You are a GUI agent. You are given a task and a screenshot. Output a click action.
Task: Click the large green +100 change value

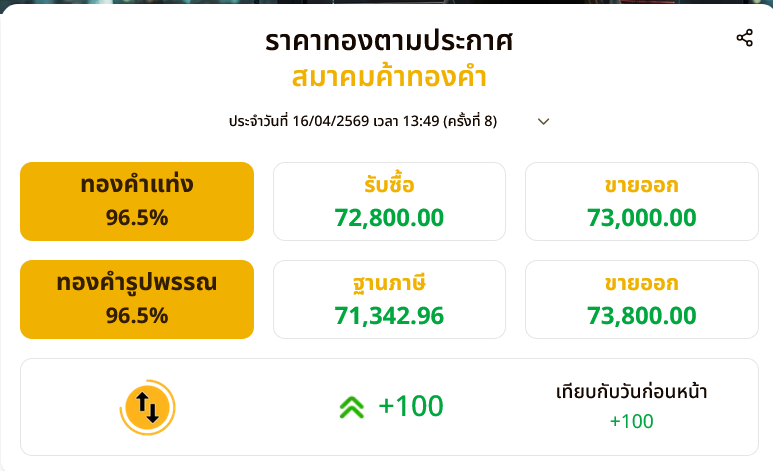click(x=411, y=407)
